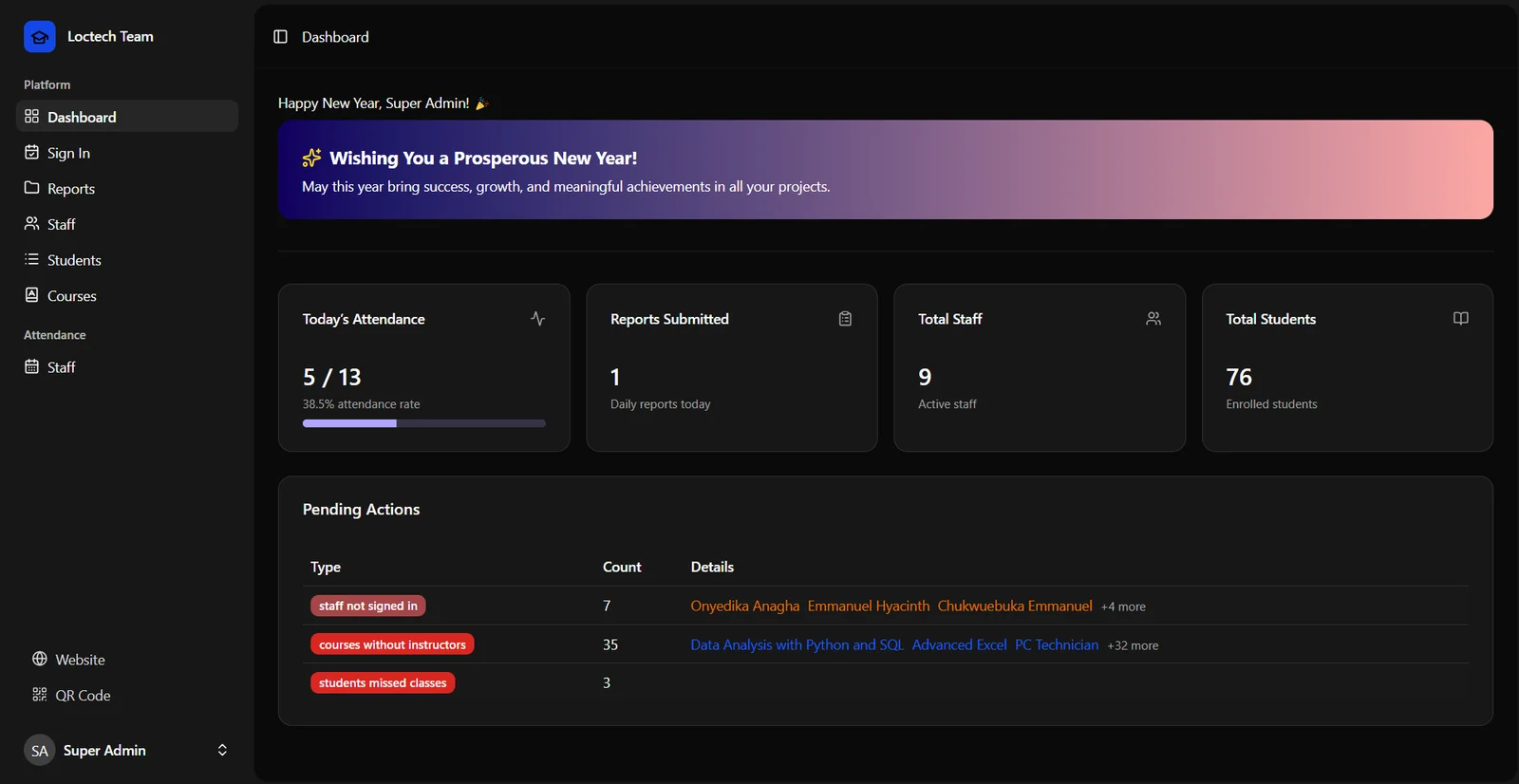Click count value 7 in staff row
Image resolution: width=1519 pixels, height=784 pixels.
pyautogui.click(x=607, y=606)
